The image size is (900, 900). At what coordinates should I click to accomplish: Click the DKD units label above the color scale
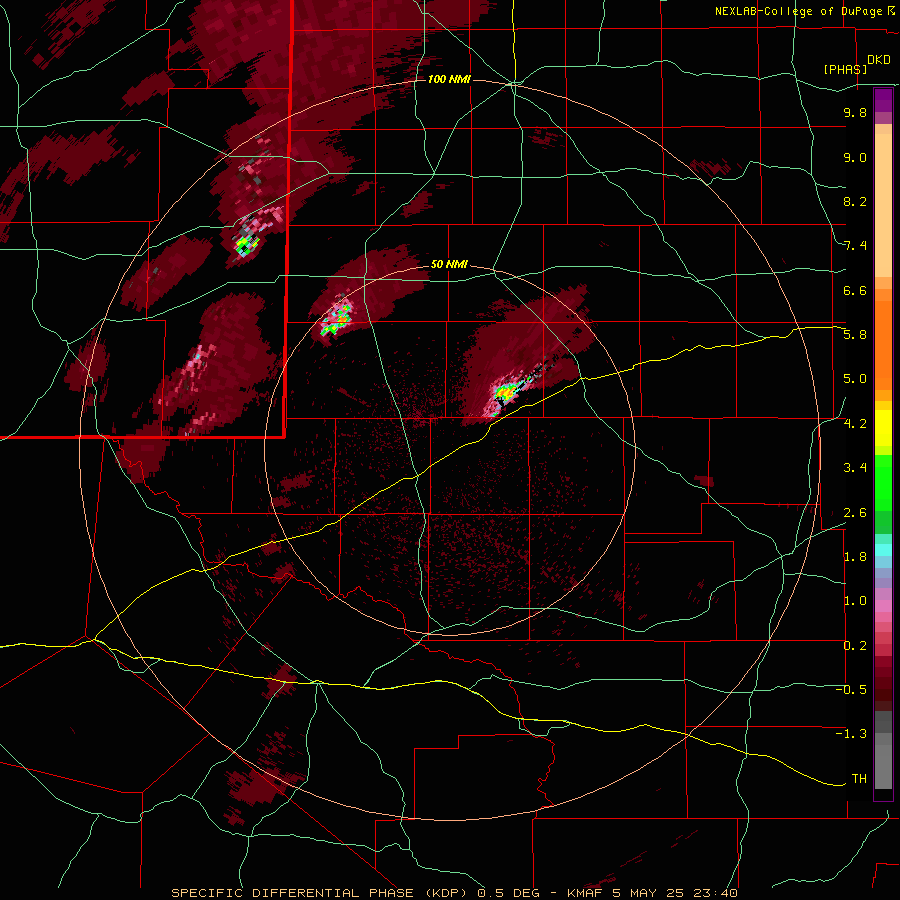[x=879, y=60]
